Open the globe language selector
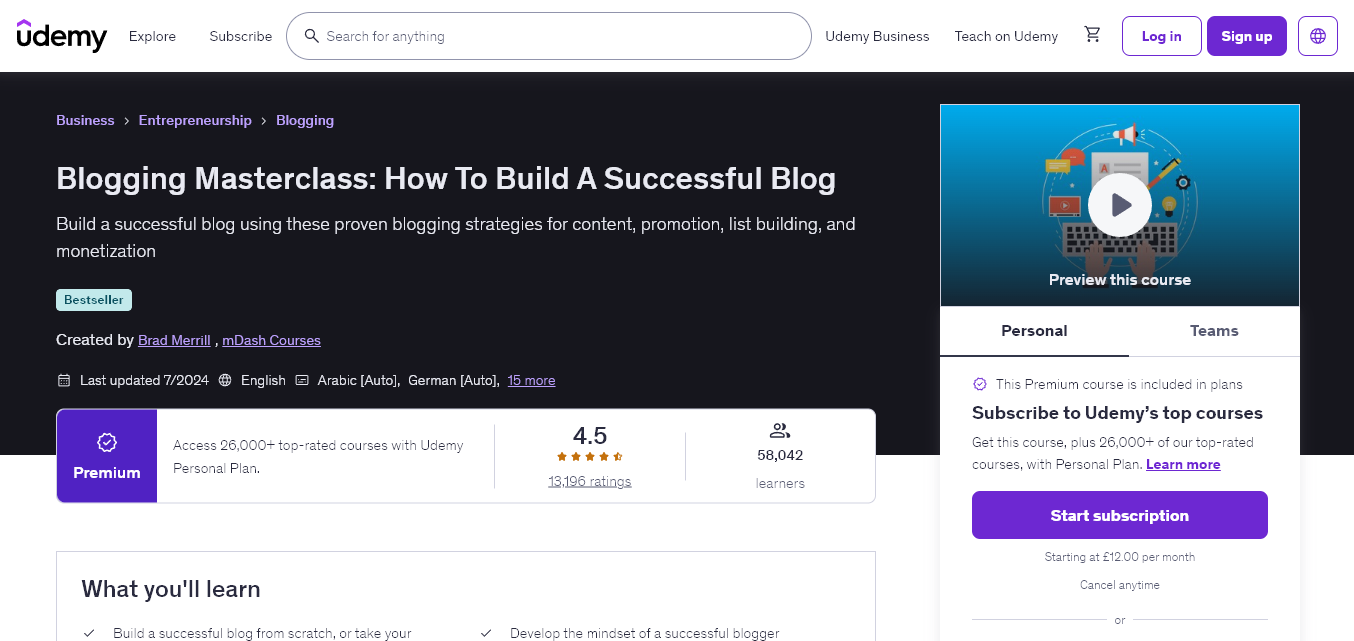 1318,36
